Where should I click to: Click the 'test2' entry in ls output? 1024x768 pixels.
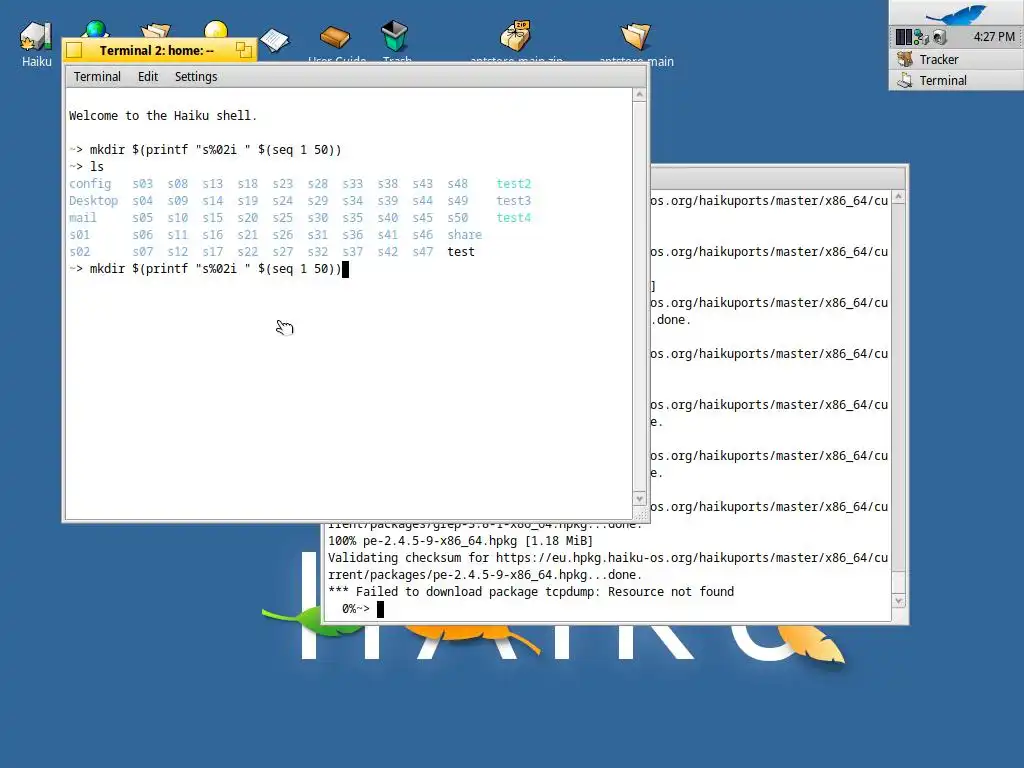click(514, 184)
